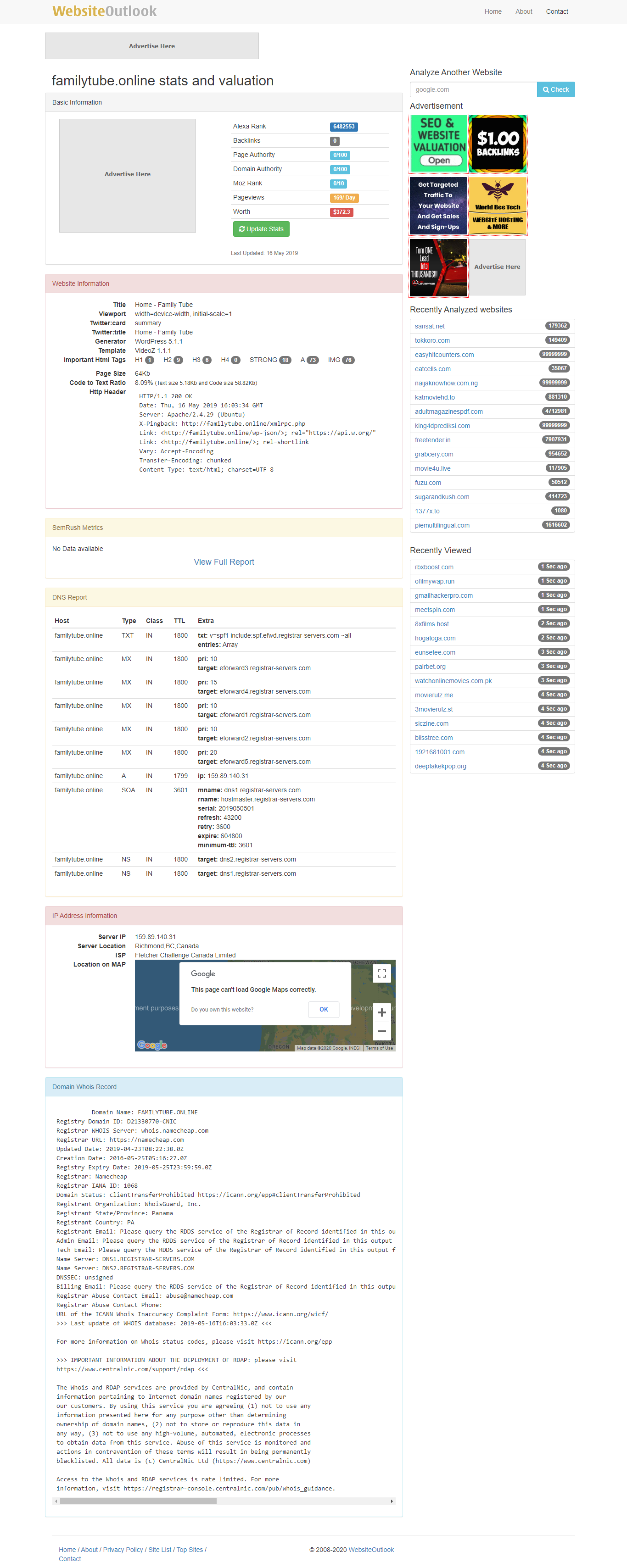Image resolution: width=627 pixels, height=1568 pixels.
Task: Open sansat.net in recently analyzed
Action: point(430,326)
